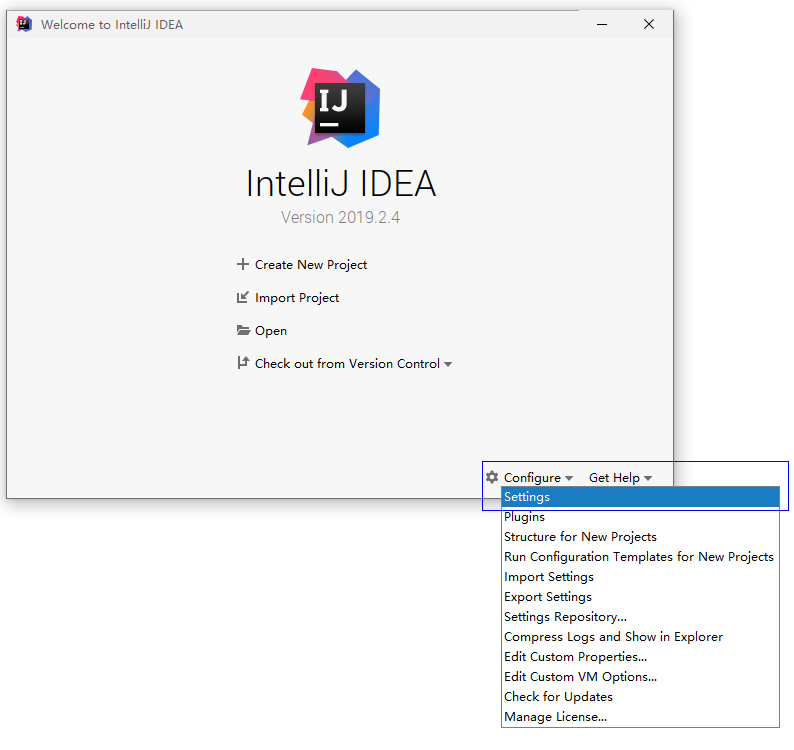Create New Project

pos(311,265)
